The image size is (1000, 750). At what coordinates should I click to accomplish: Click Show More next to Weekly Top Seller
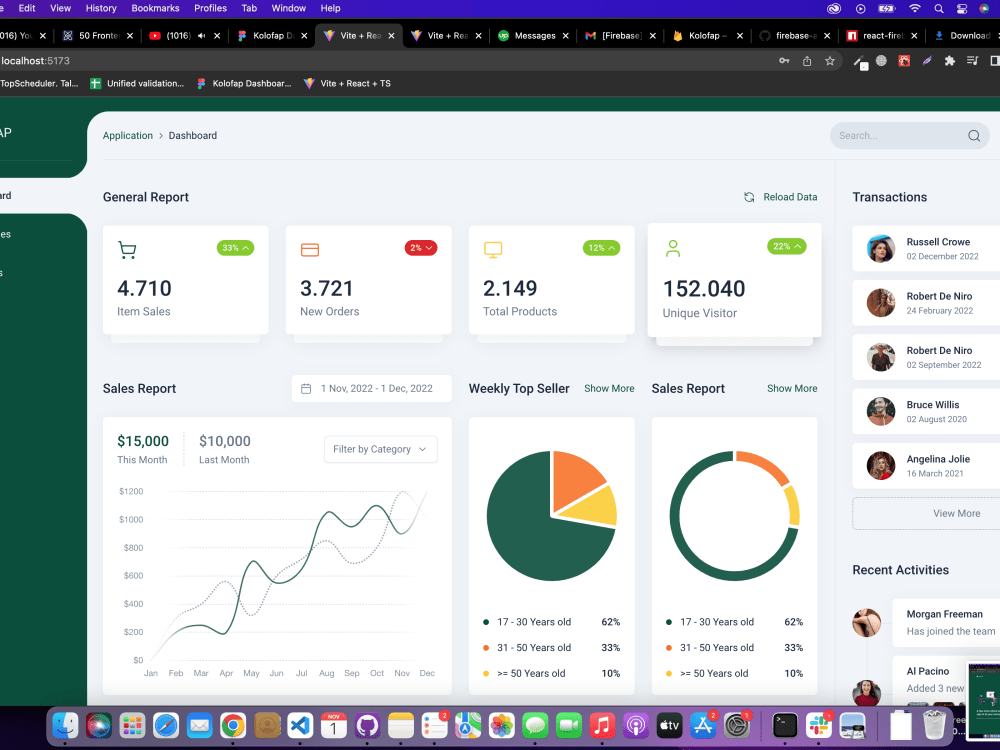pyautogui.click(x=609, y=388)
